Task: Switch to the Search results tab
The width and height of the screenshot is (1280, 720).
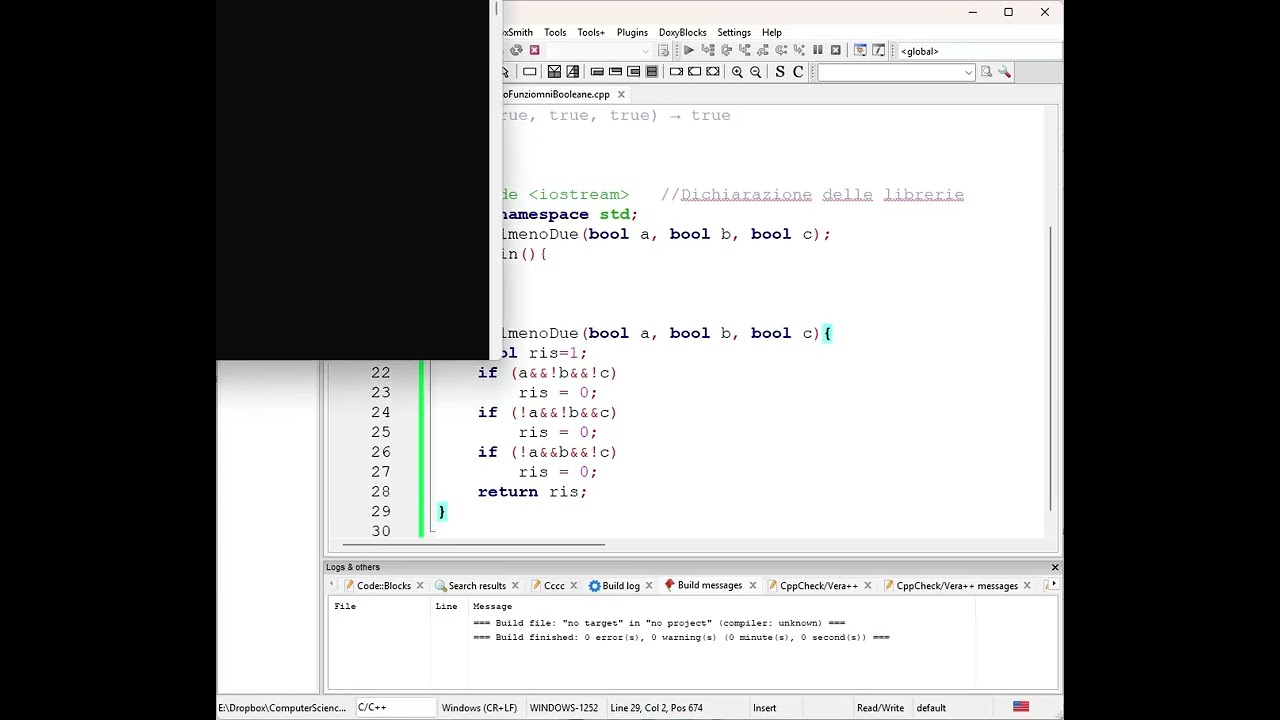Action: (x=477, y=586)
